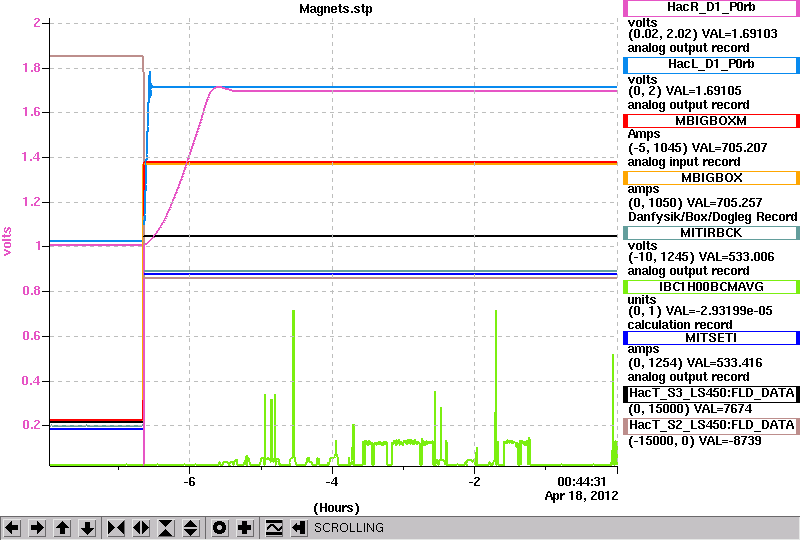Viewport: 800px width, 540px height.
Task: Click the 00:44:31 timestamp on the time axis
Action: coord(582,482)
